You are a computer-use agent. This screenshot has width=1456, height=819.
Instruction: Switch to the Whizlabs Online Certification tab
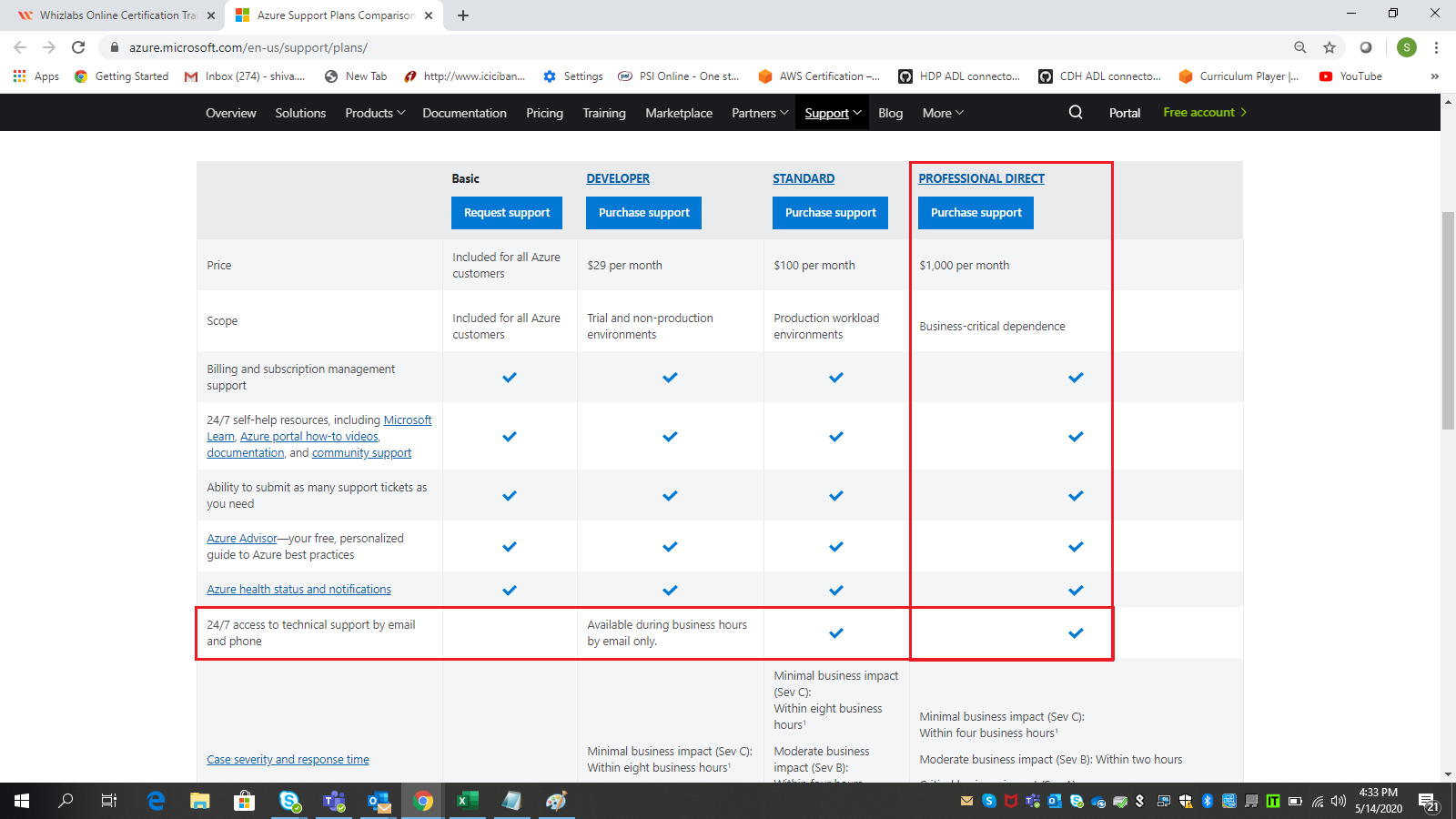(x=117, y=15)
